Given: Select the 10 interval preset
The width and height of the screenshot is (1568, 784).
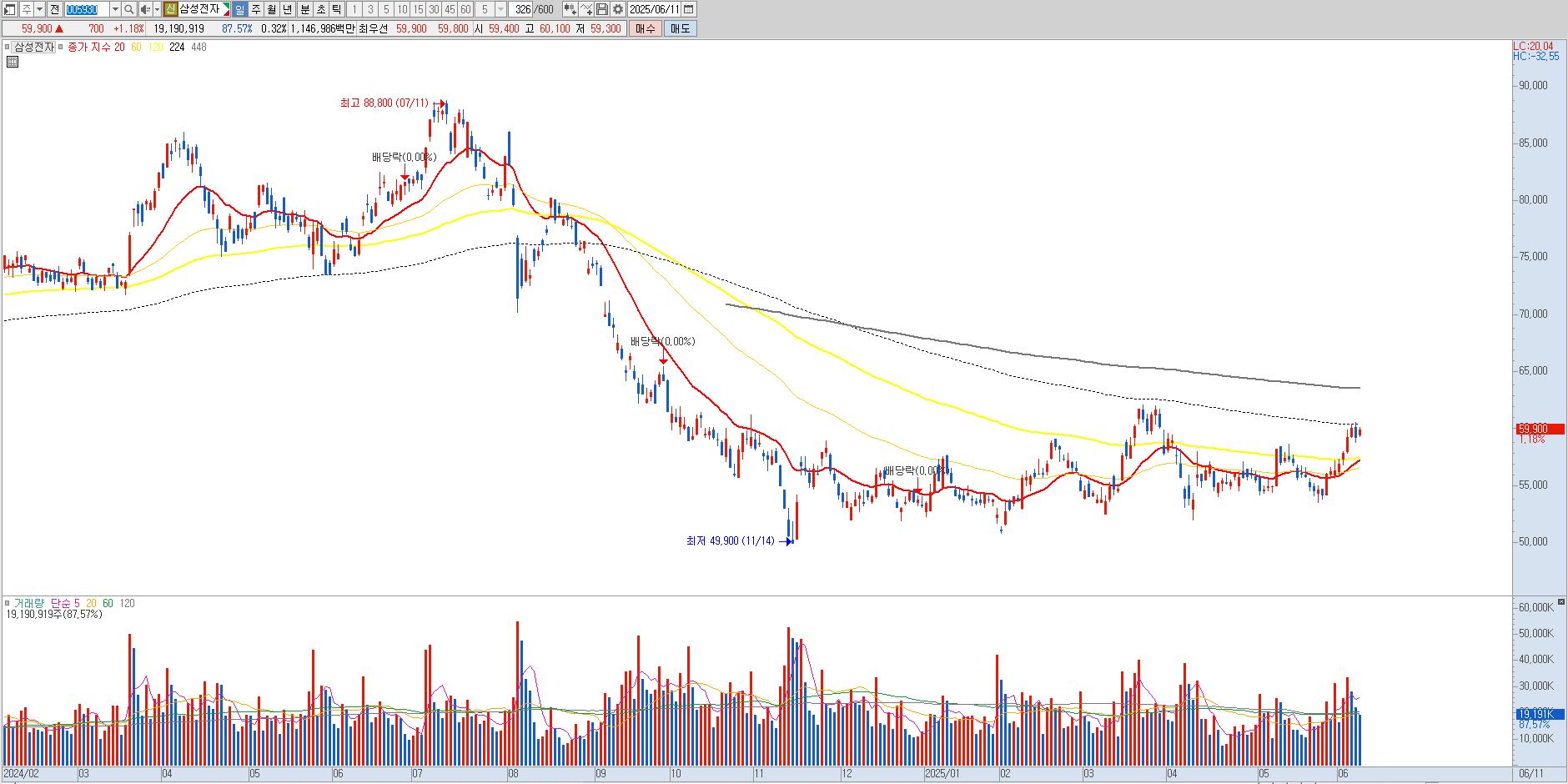Looking at the screenshot, I should tap(402, 9).
